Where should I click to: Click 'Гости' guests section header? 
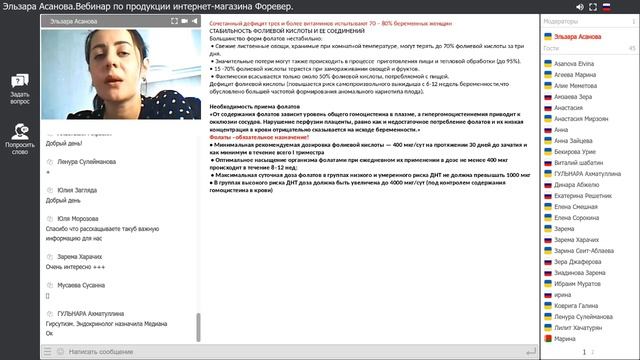click(551, 48)
